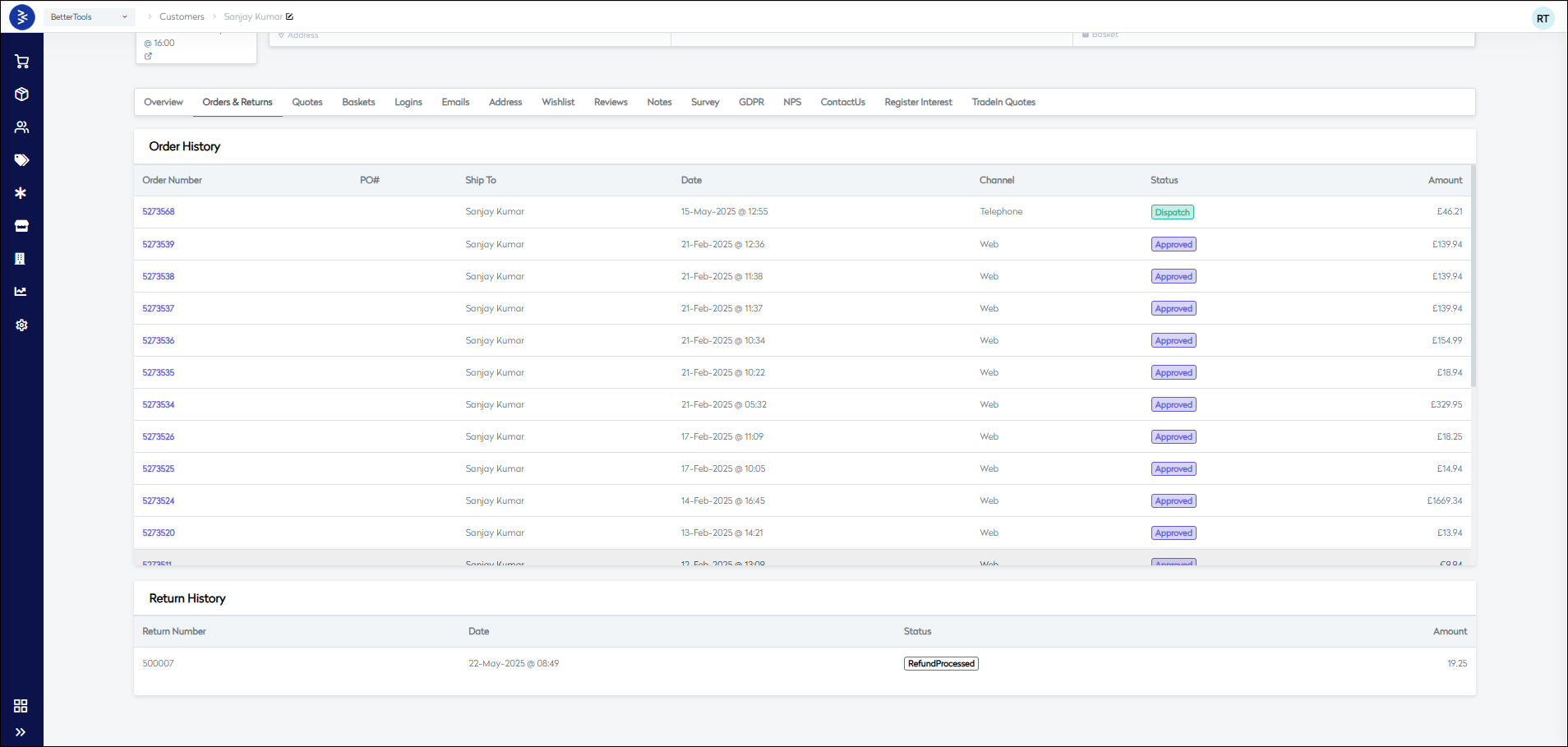The image size is (1568, 747).
Task: Click the RefundProcessed status badge
Action: (941, 664)
